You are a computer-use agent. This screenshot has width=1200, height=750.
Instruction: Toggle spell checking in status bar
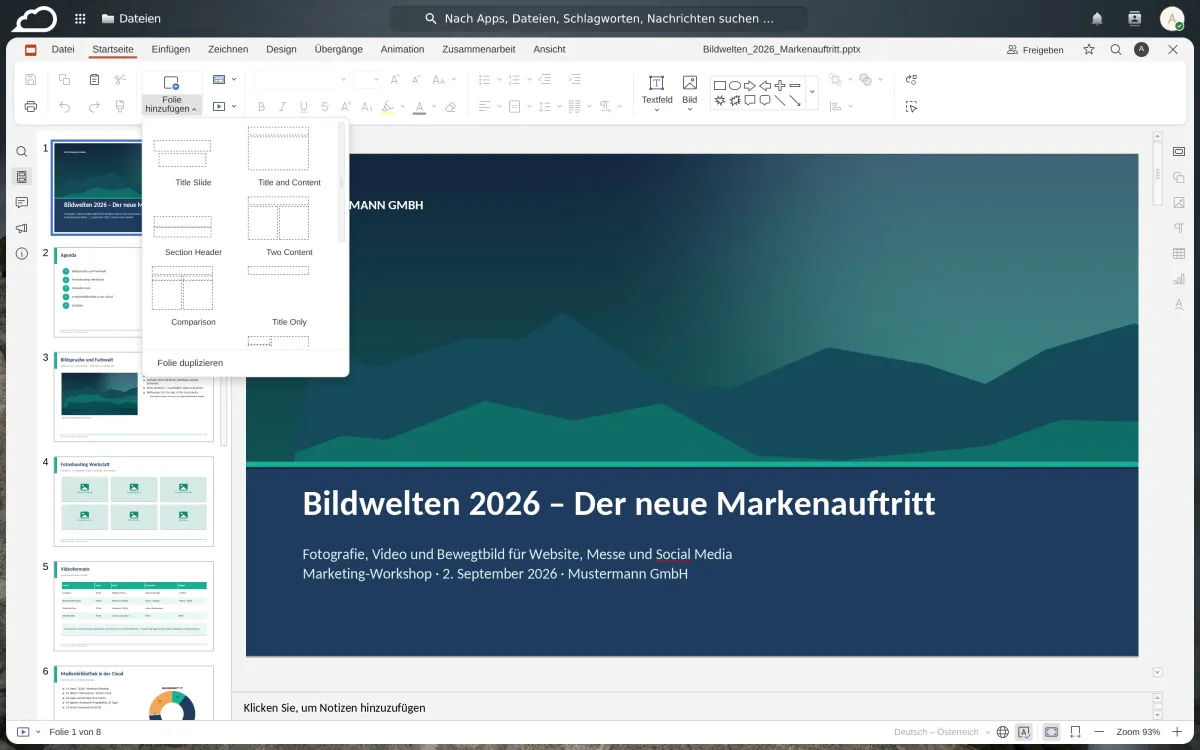tap(1024, 732)
